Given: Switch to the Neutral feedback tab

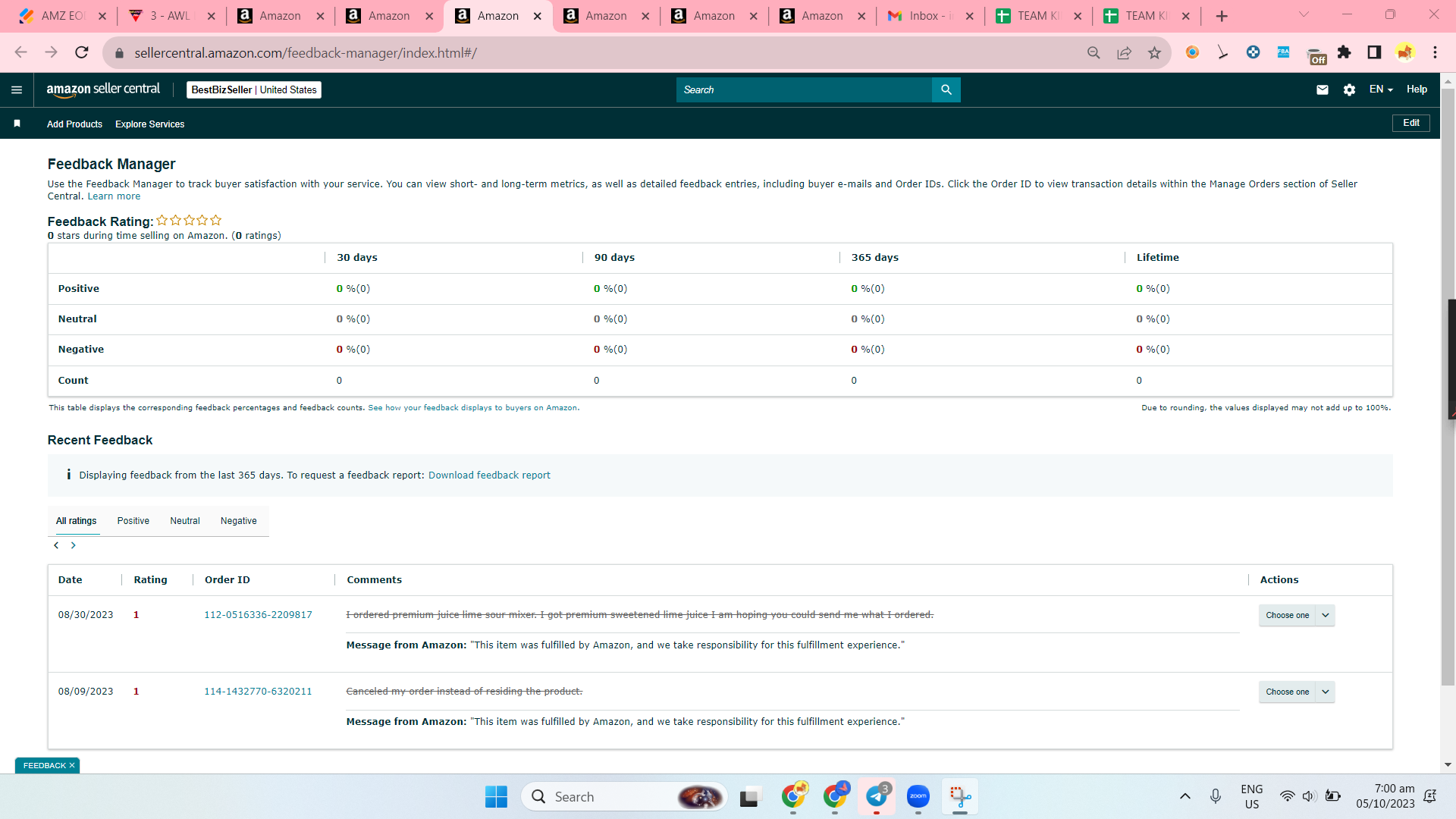Looking at the screenshot, I should point(185,521).
